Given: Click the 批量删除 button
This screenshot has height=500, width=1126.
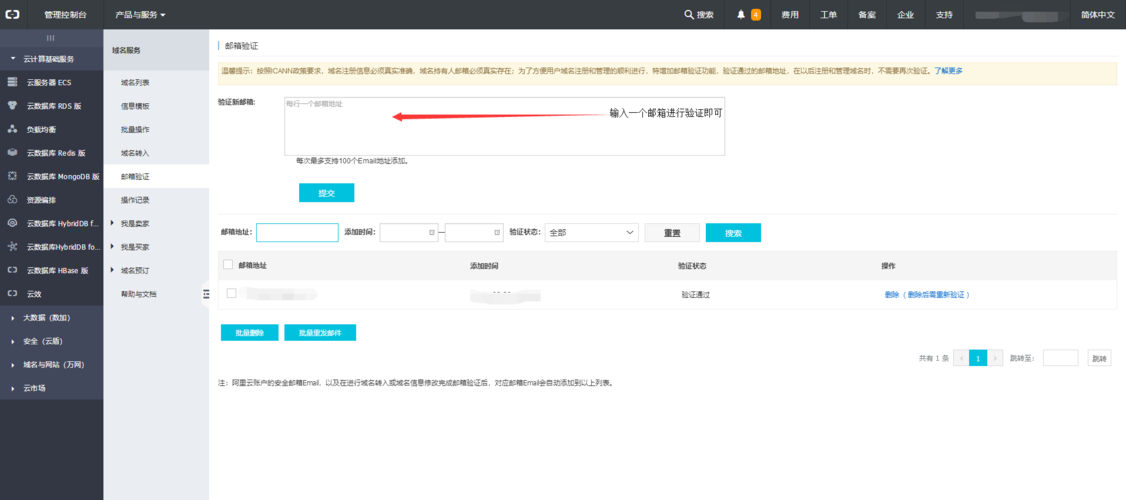Looking at the screenshot, I should 250,333.
